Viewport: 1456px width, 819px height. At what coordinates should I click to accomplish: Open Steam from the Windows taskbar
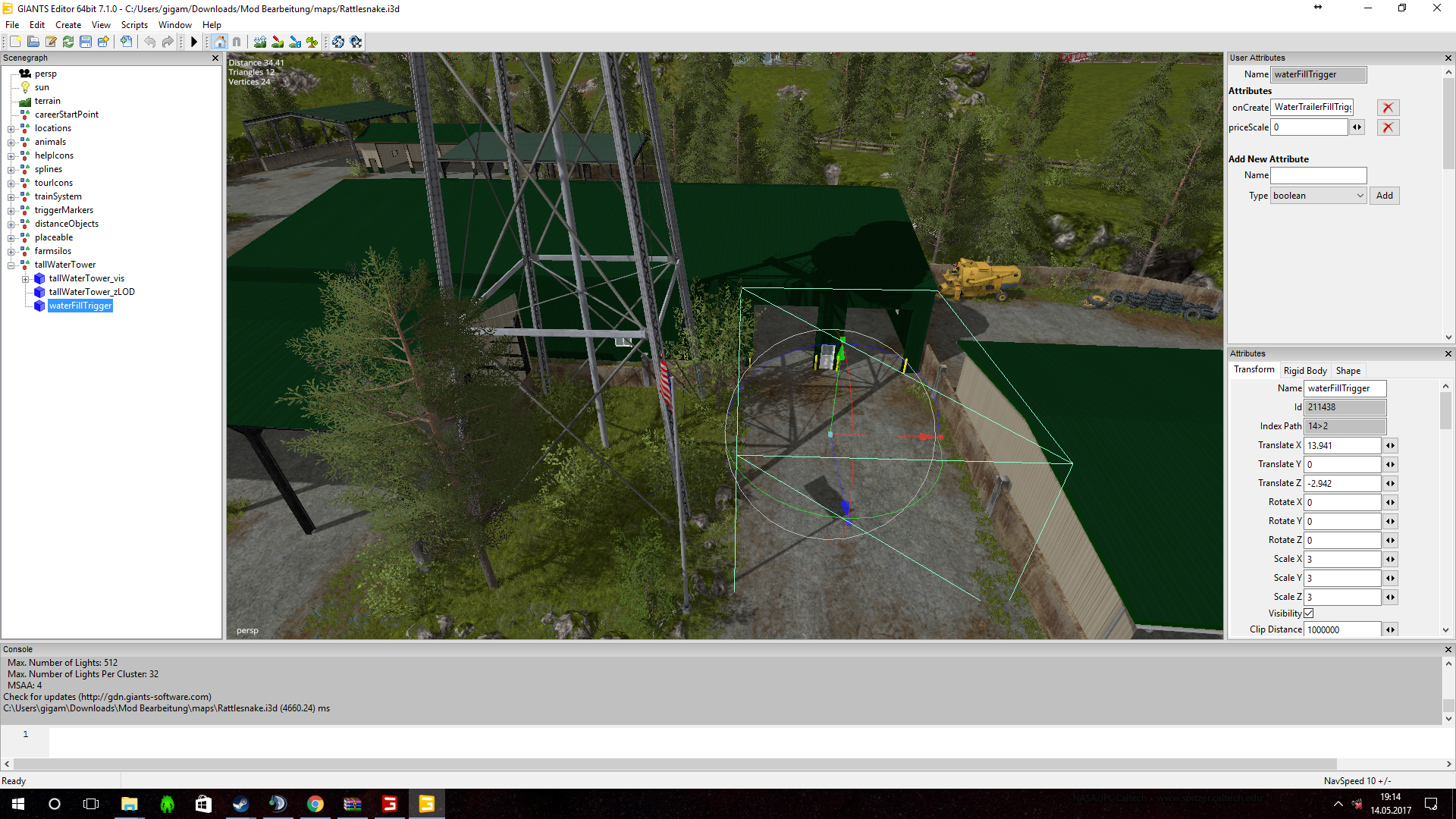241,804
